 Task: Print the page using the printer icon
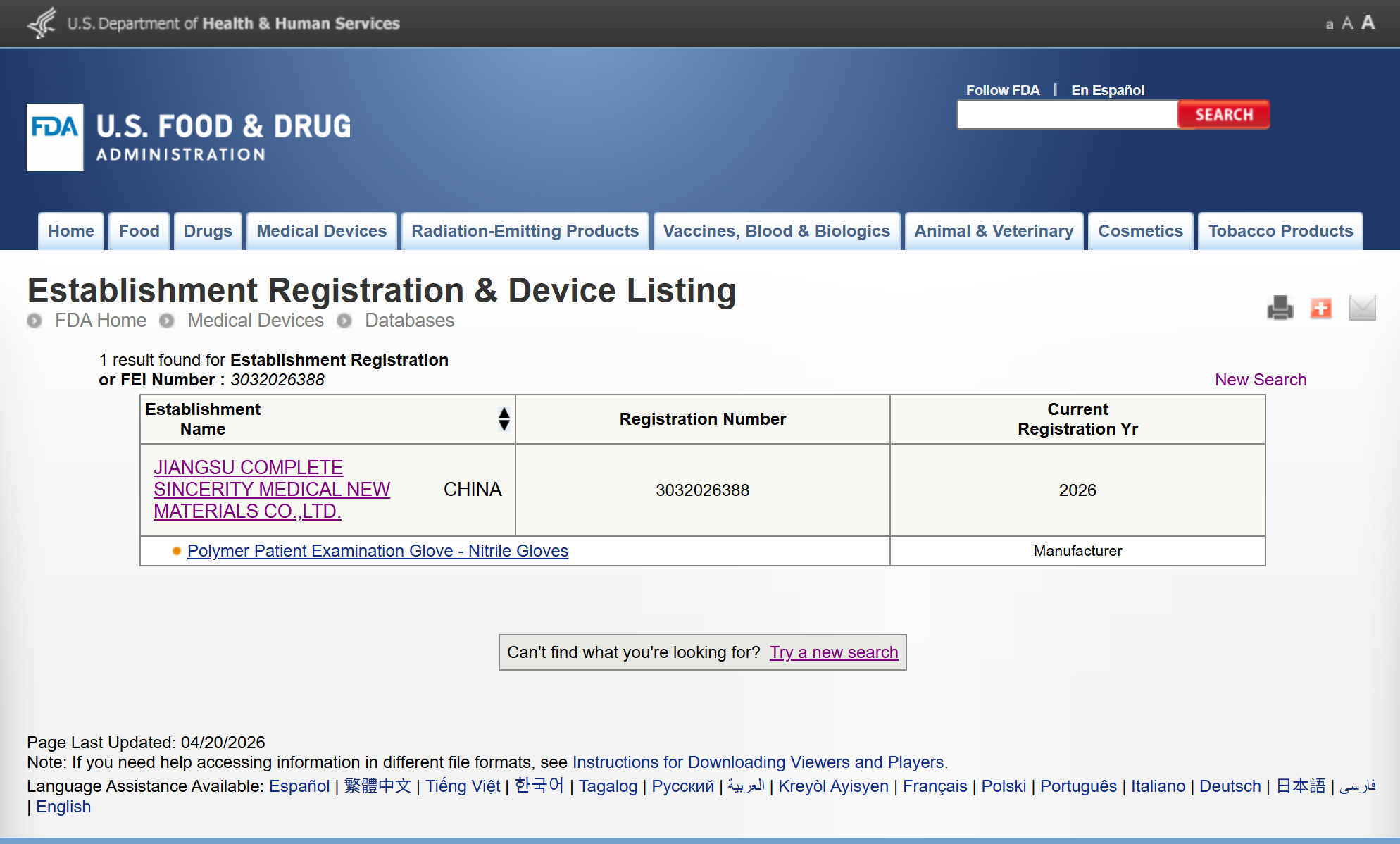[1280, 308]
